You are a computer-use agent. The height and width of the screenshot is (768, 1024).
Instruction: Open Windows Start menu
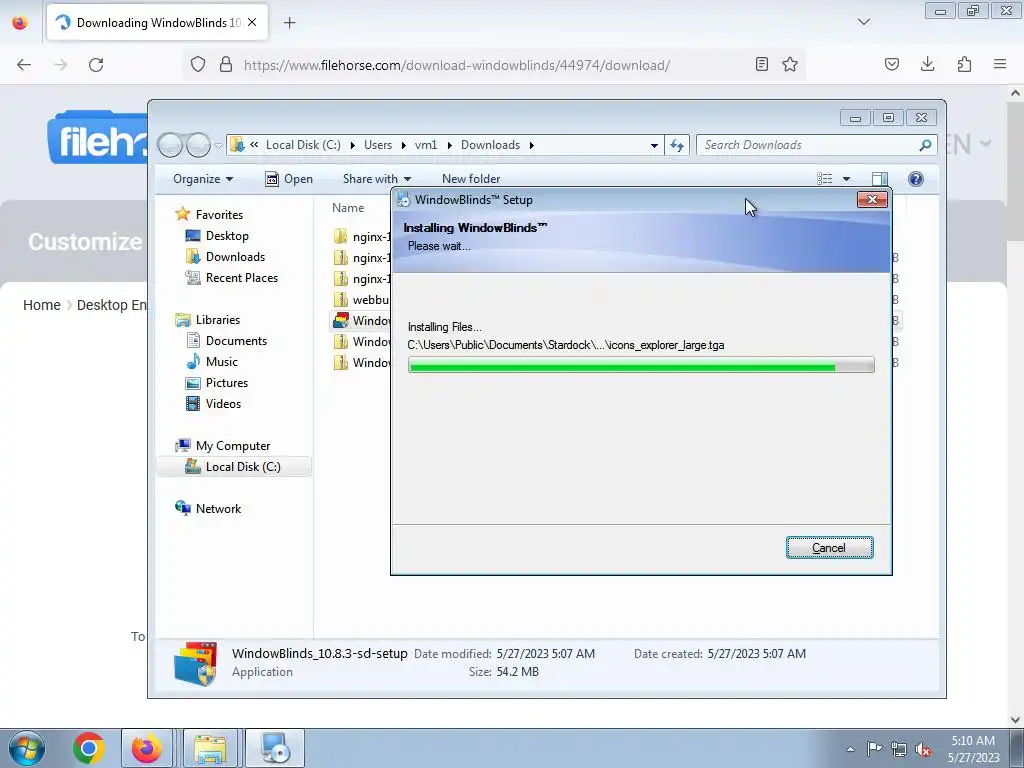click(26, 748)
